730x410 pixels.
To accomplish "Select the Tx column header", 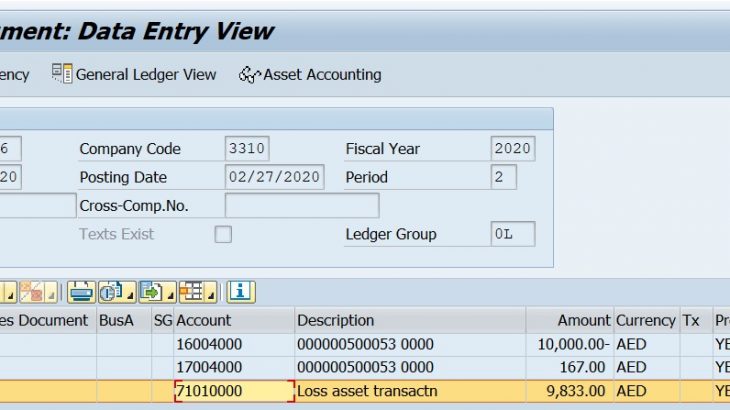I will point(696,320).
